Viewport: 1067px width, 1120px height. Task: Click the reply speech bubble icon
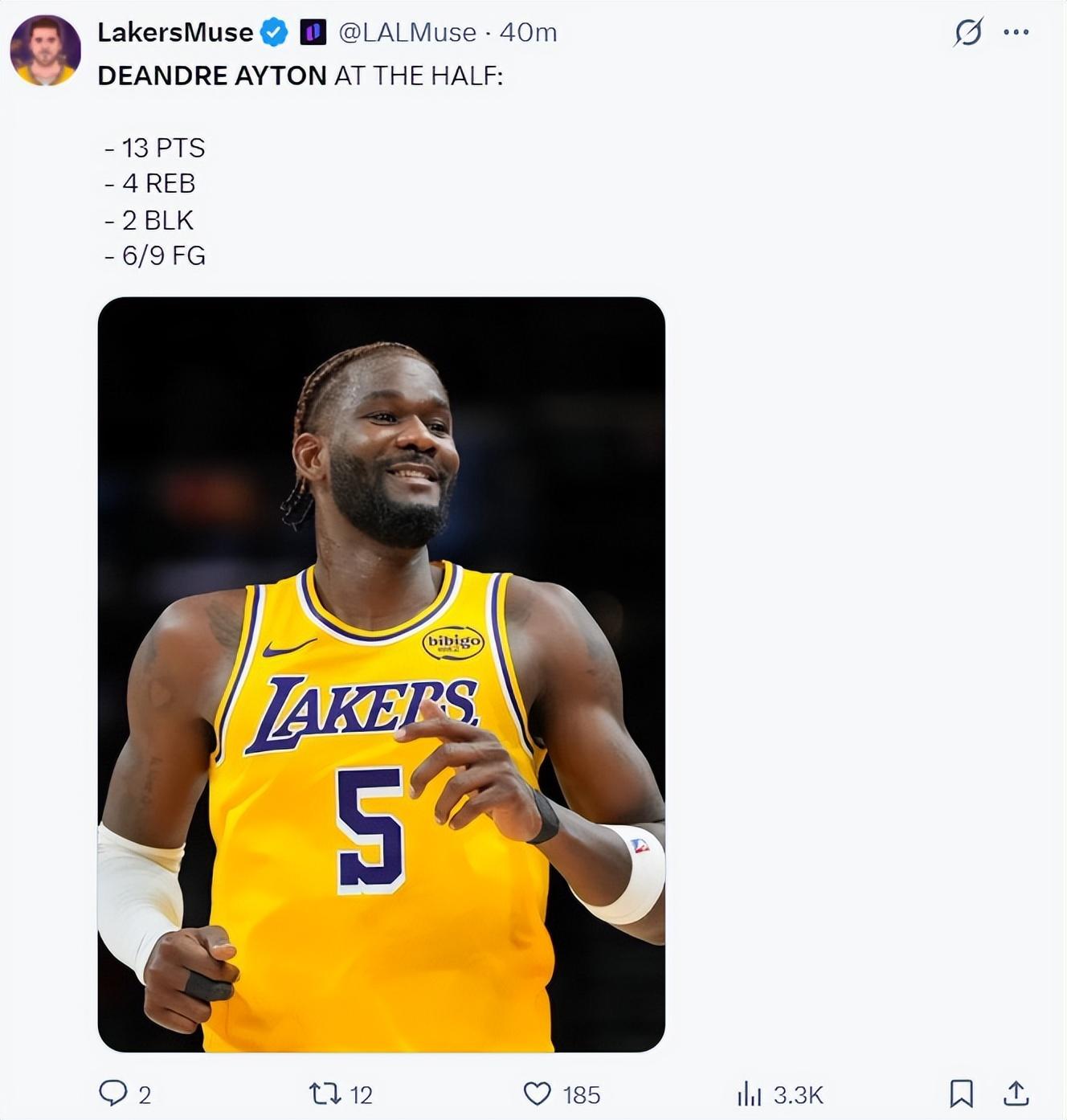tap(112, 1093)
